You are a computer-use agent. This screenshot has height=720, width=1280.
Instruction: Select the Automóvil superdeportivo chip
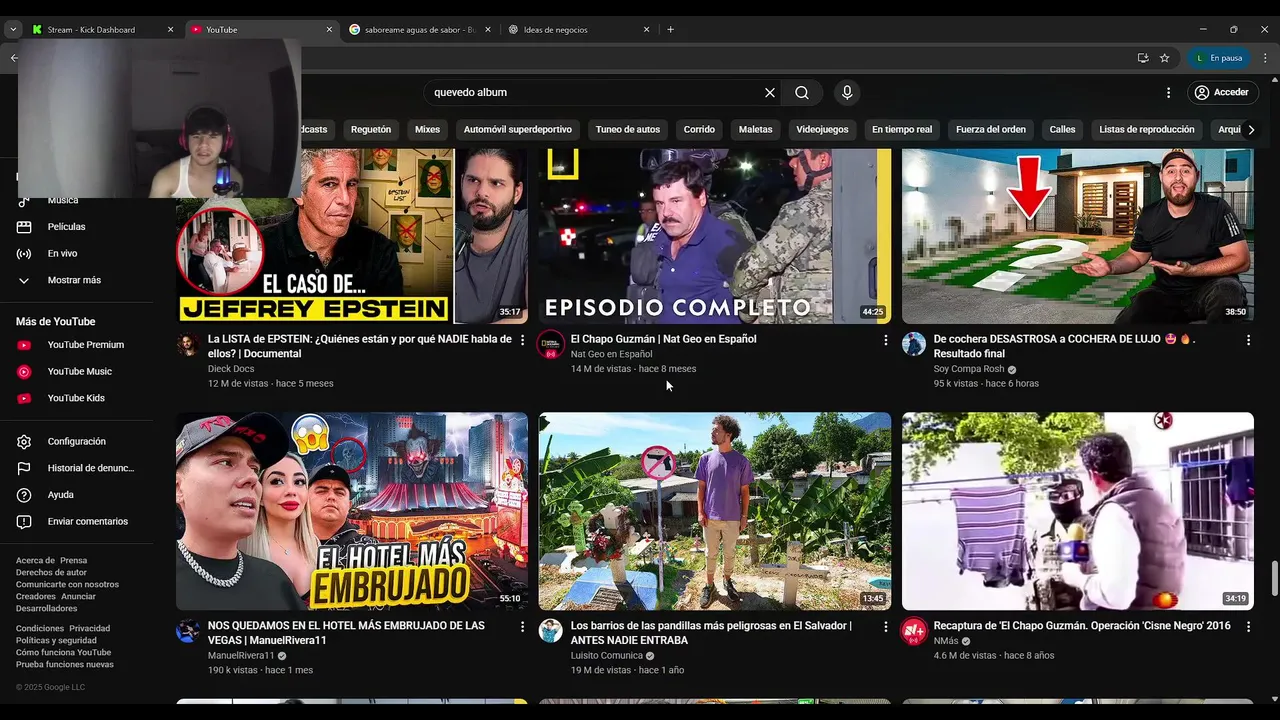coord(518,129)
